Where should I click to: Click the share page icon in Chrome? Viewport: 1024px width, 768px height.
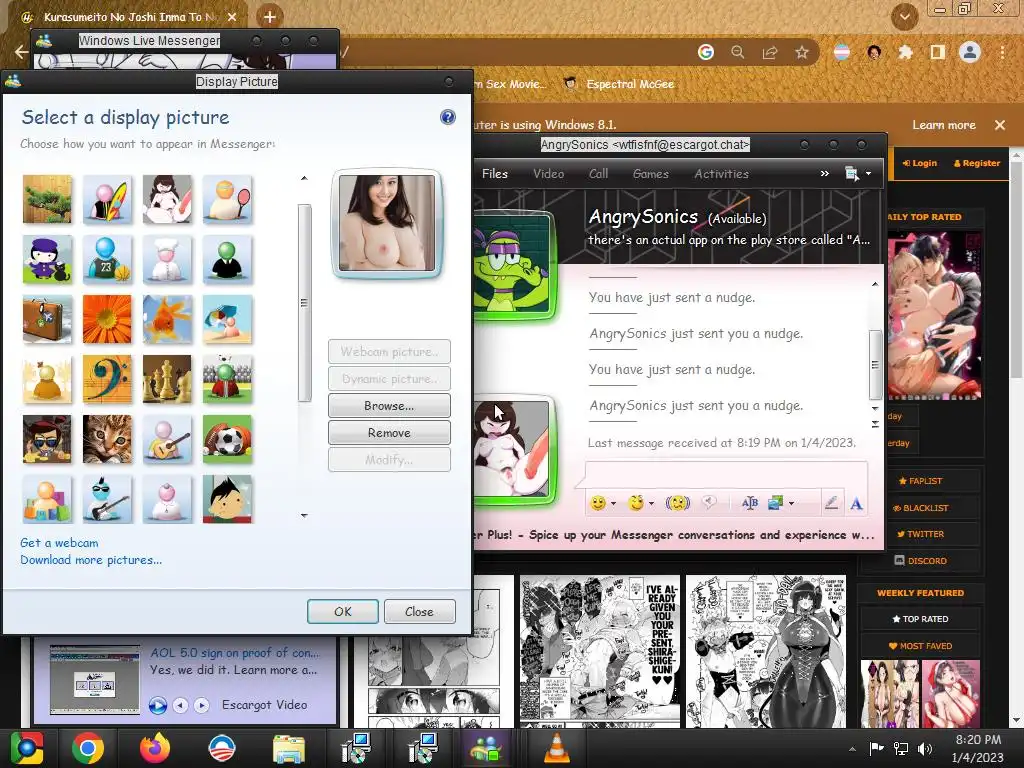(x=770, y=52)
